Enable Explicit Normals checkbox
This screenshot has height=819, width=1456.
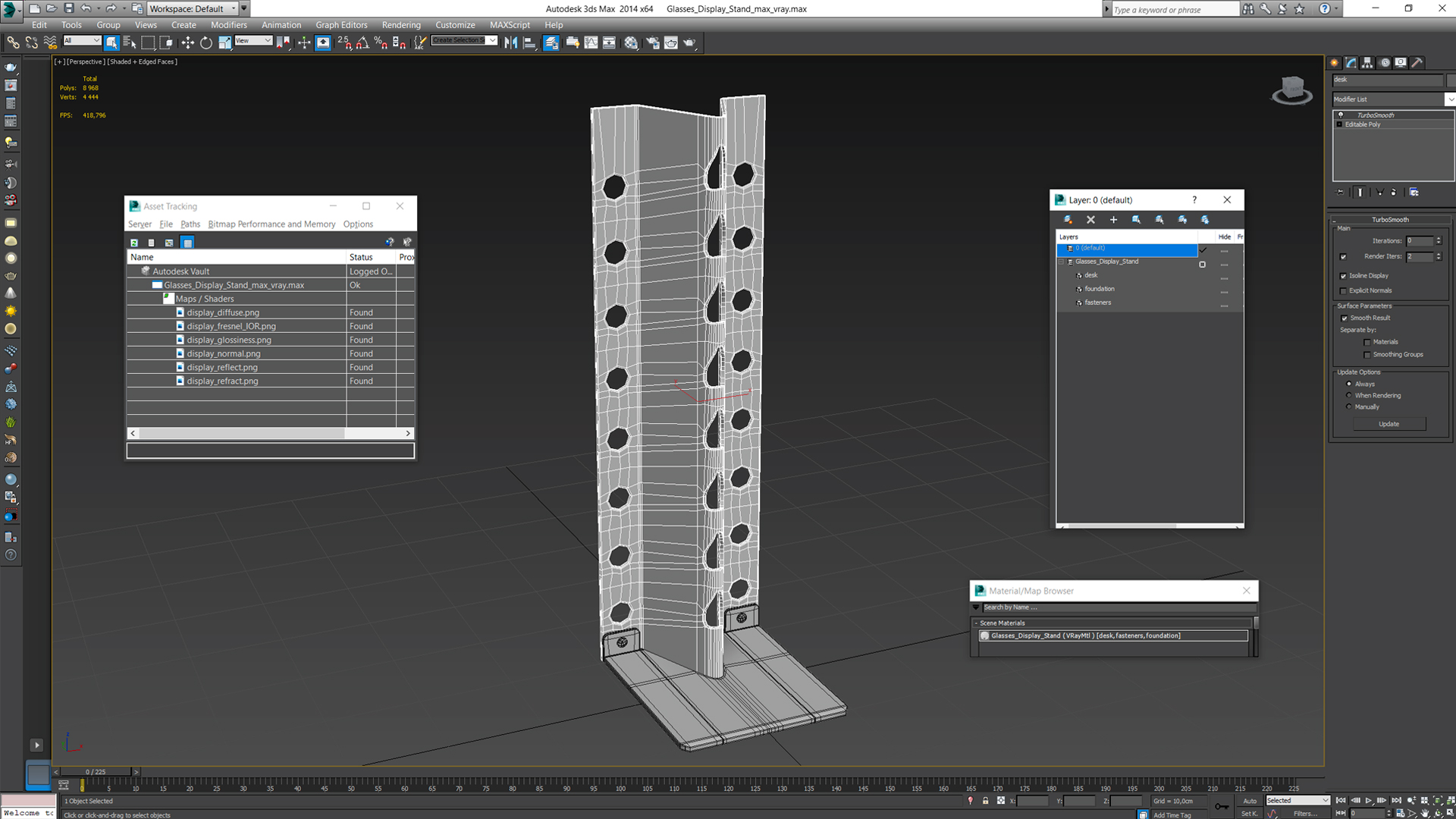coord(1343,291)
